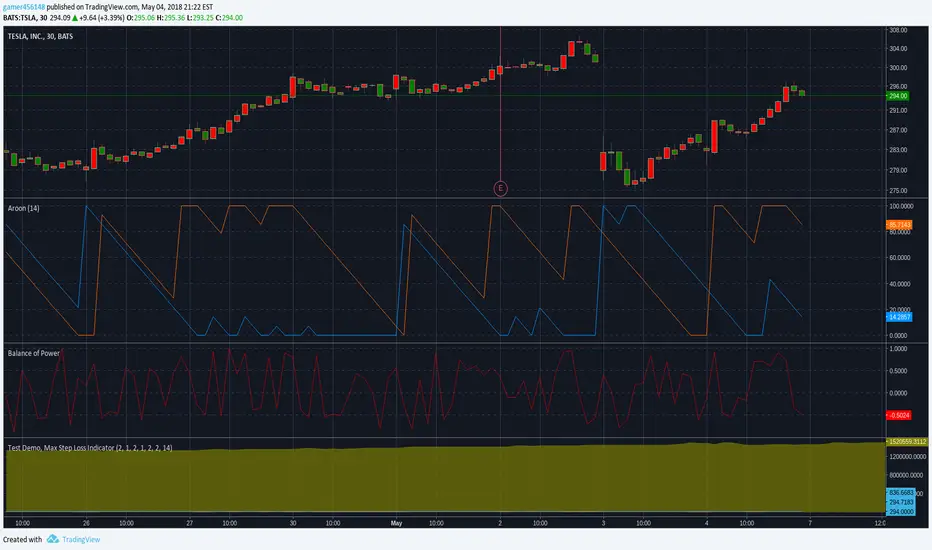Click the 294.7183 value label
Viewport: 932px width, 550px height.
coord(901,502)
